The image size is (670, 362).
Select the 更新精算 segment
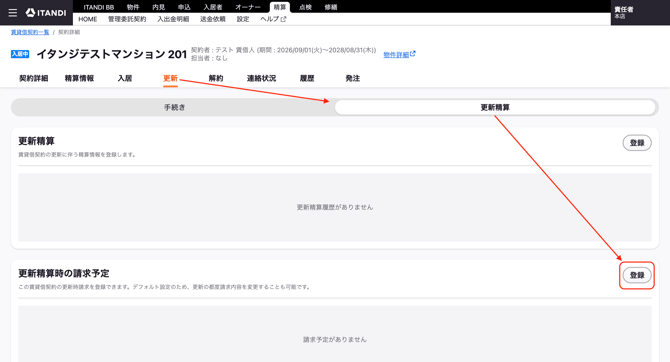point(495,107)
